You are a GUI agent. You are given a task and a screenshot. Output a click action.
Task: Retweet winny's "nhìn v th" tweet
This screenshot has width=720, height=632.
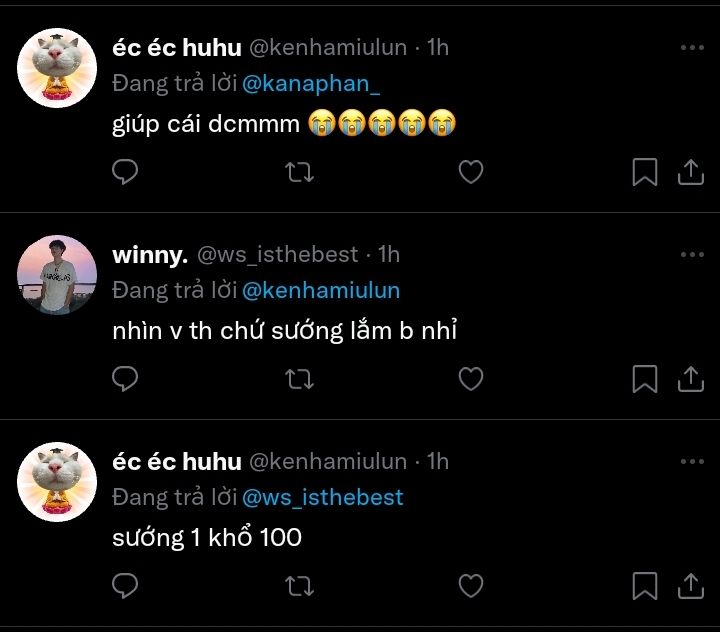coord(299,379)
